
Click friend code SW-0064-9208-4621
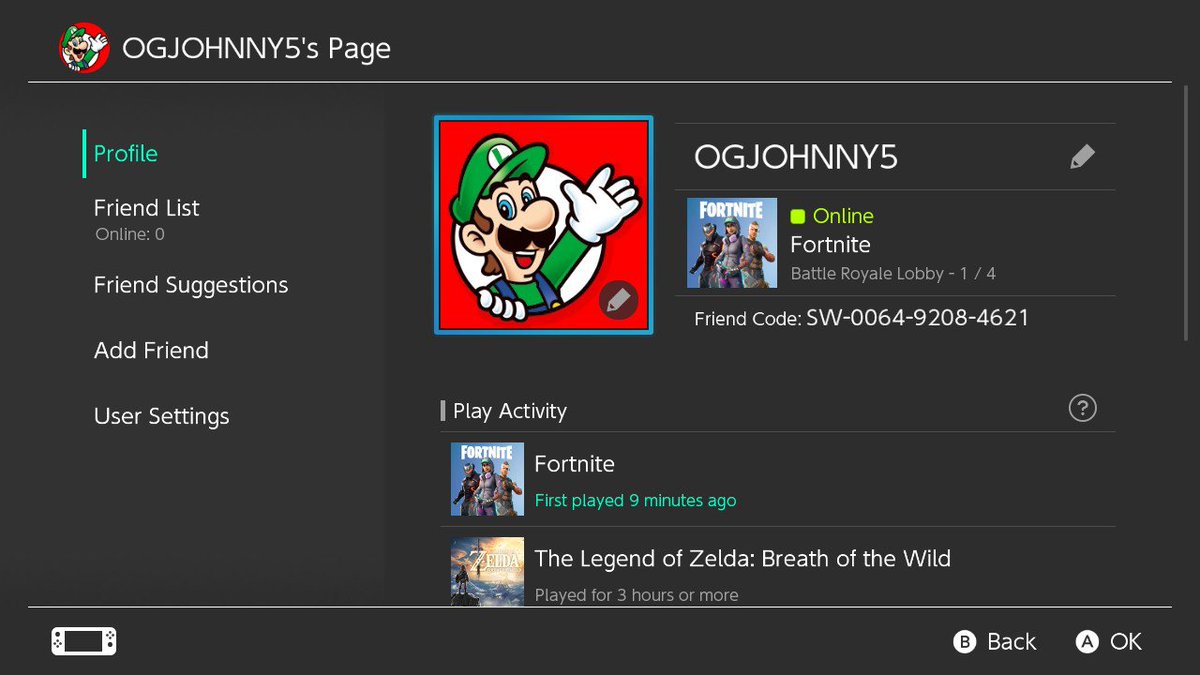click(918, 318)
